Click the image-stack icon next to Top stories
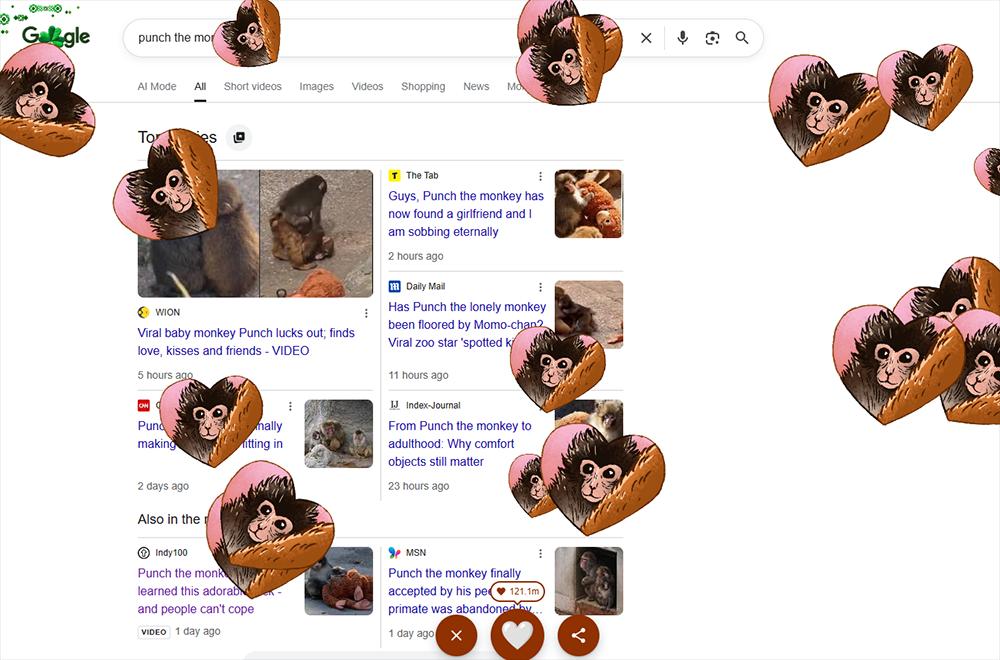This screenshot has width=1000, height=660. pos(239,137)
